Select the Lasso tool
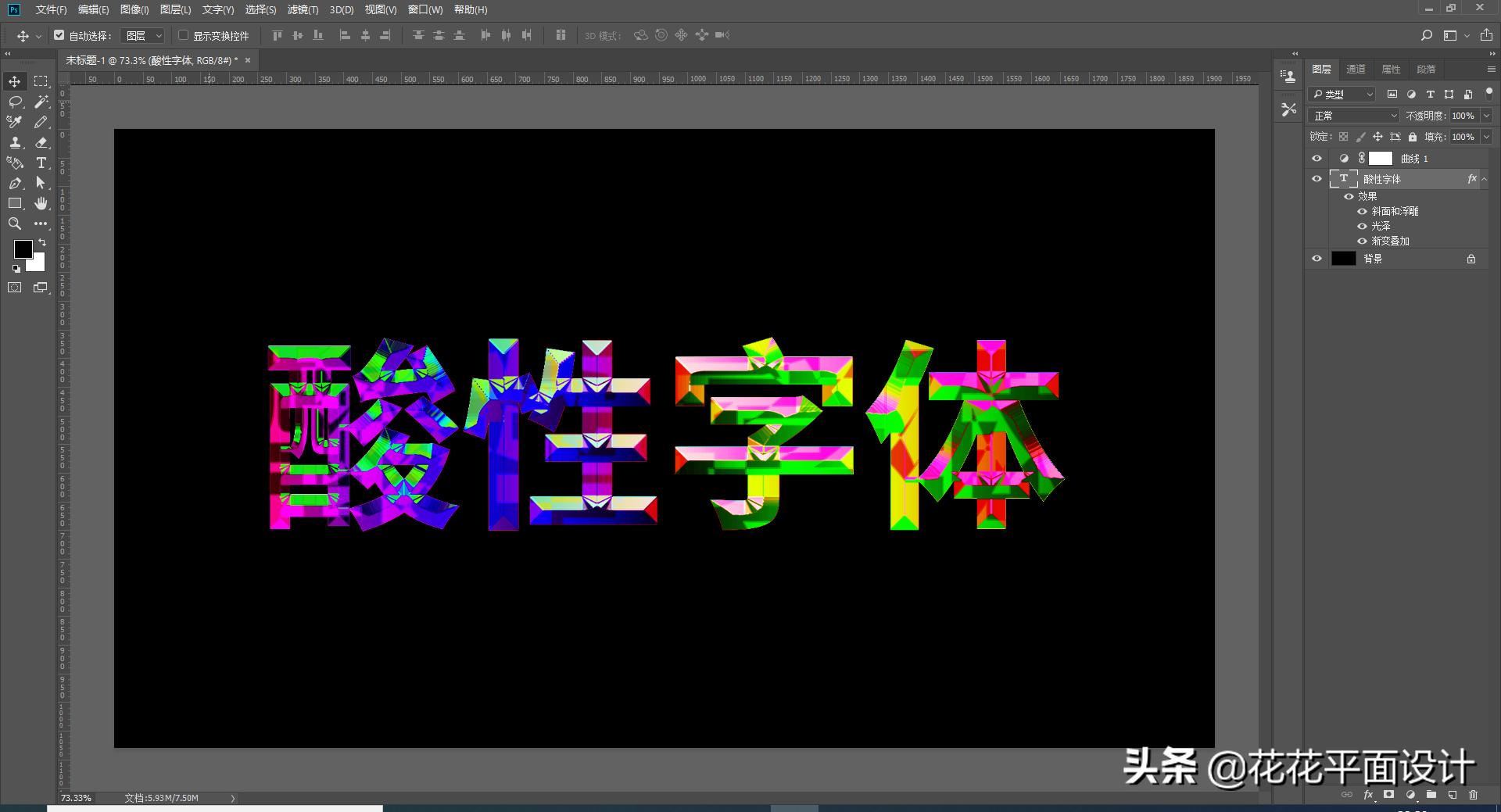 click(x=14, y=101)
